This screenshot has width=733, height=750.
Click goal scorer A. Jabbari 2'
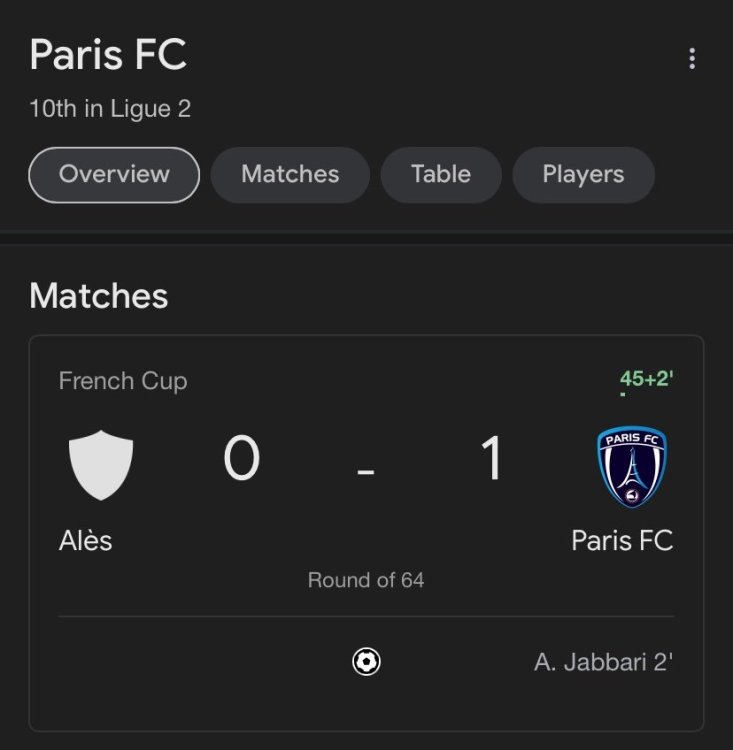pyautogui.click(x=603, y=662)
